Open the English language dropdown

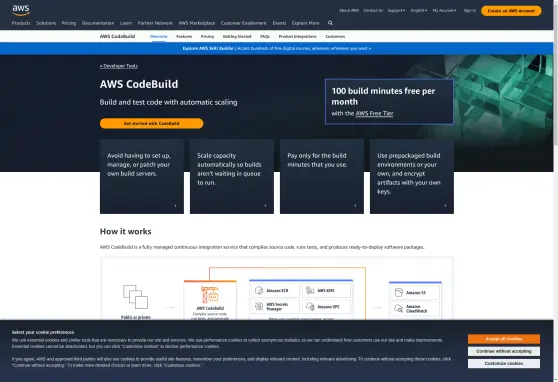pyautogui.click(x=419, y=11)
